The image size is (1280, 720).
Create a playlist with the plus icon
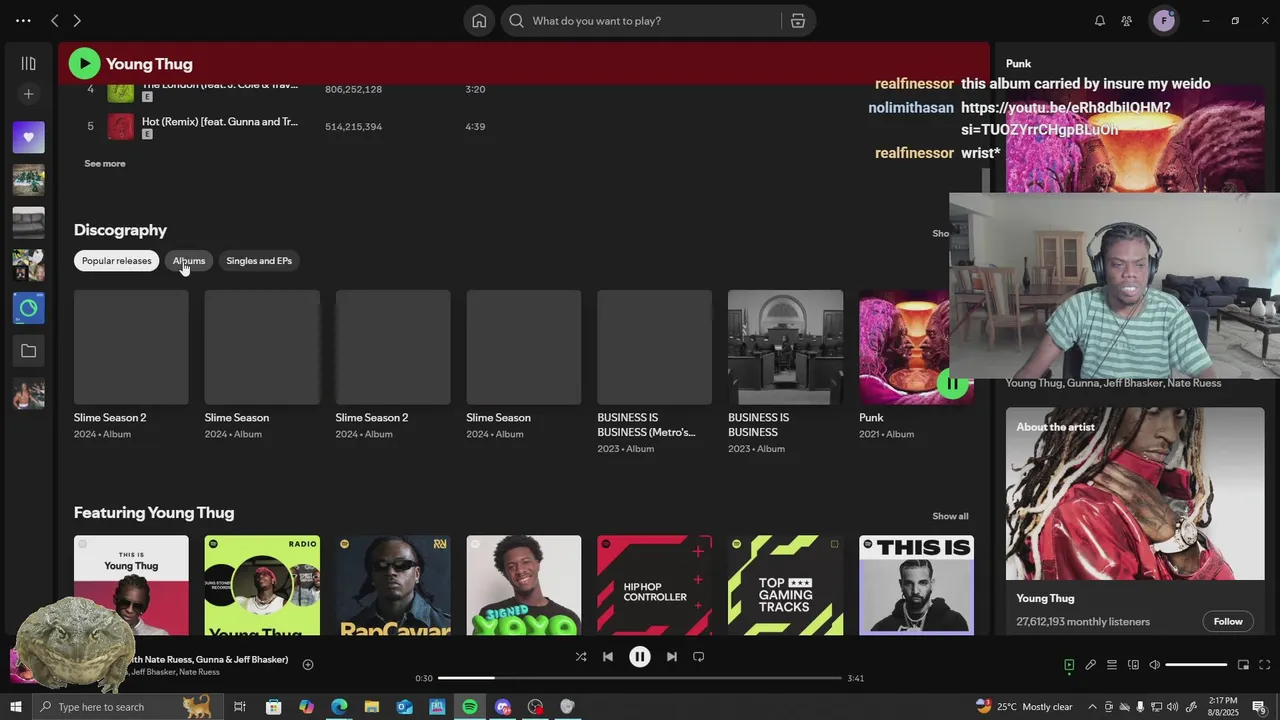point(28,94)
